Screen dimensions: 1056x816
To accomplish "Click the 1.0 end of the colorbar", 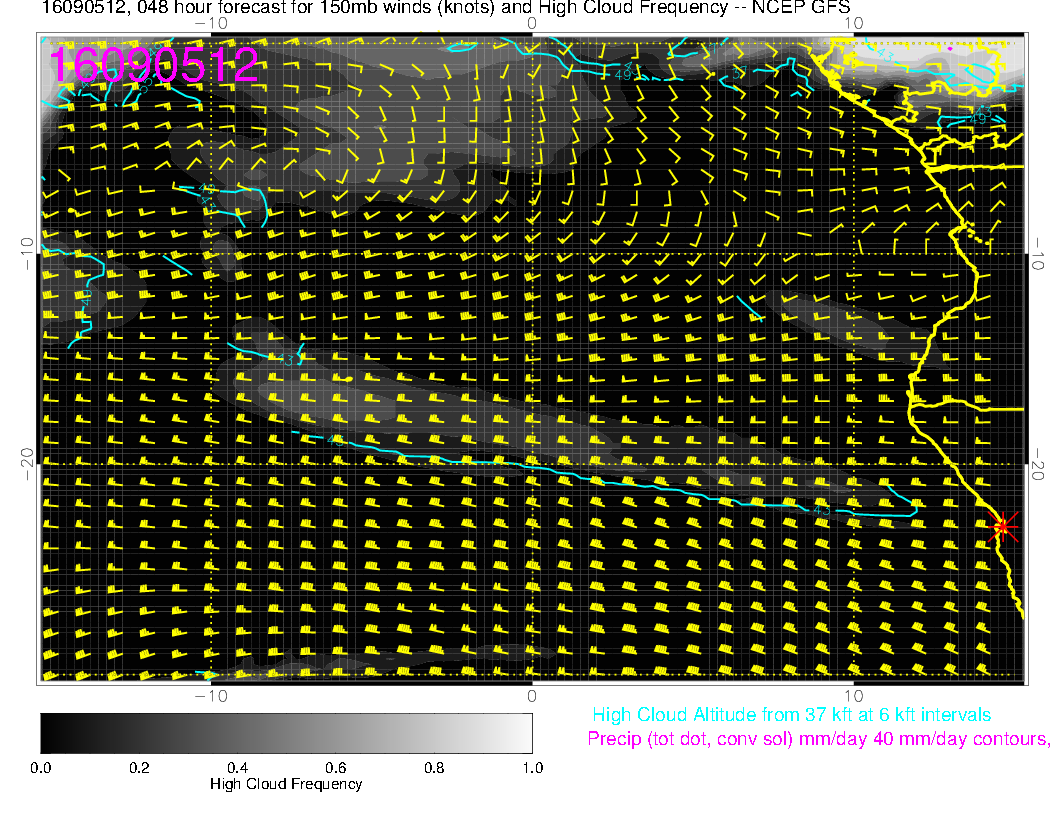I will 531,767.
